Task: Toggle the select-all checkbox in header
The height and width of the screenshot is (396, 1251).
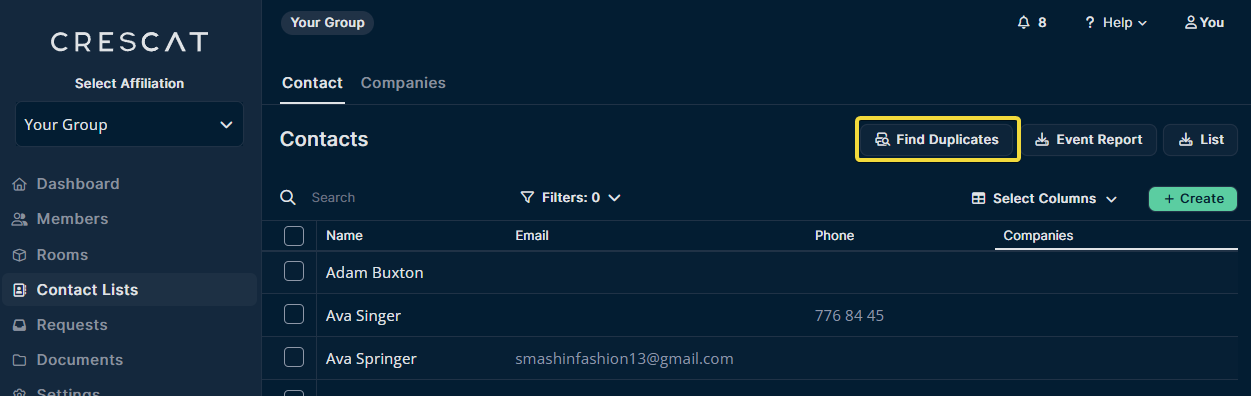Action: 294,236
